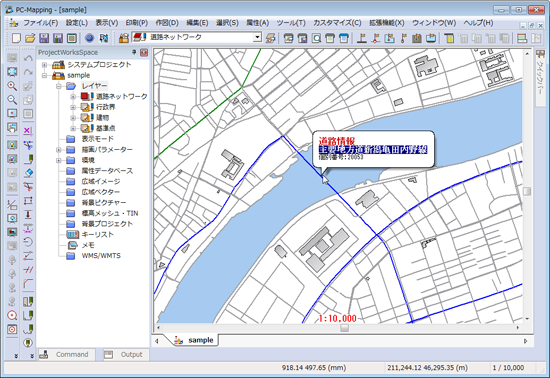Open a project with the folder icon
This screenshot has width=550, height=378.
pos(30,38)
